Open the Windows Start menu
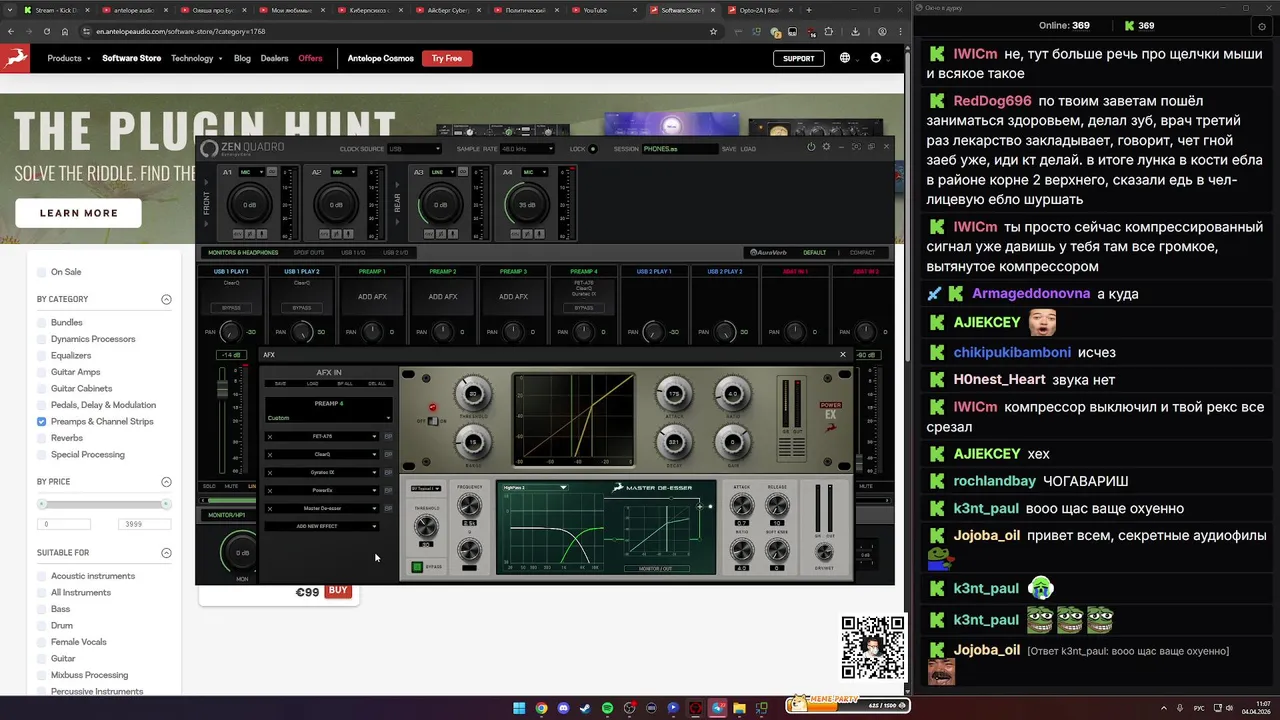 click(519, 708)
